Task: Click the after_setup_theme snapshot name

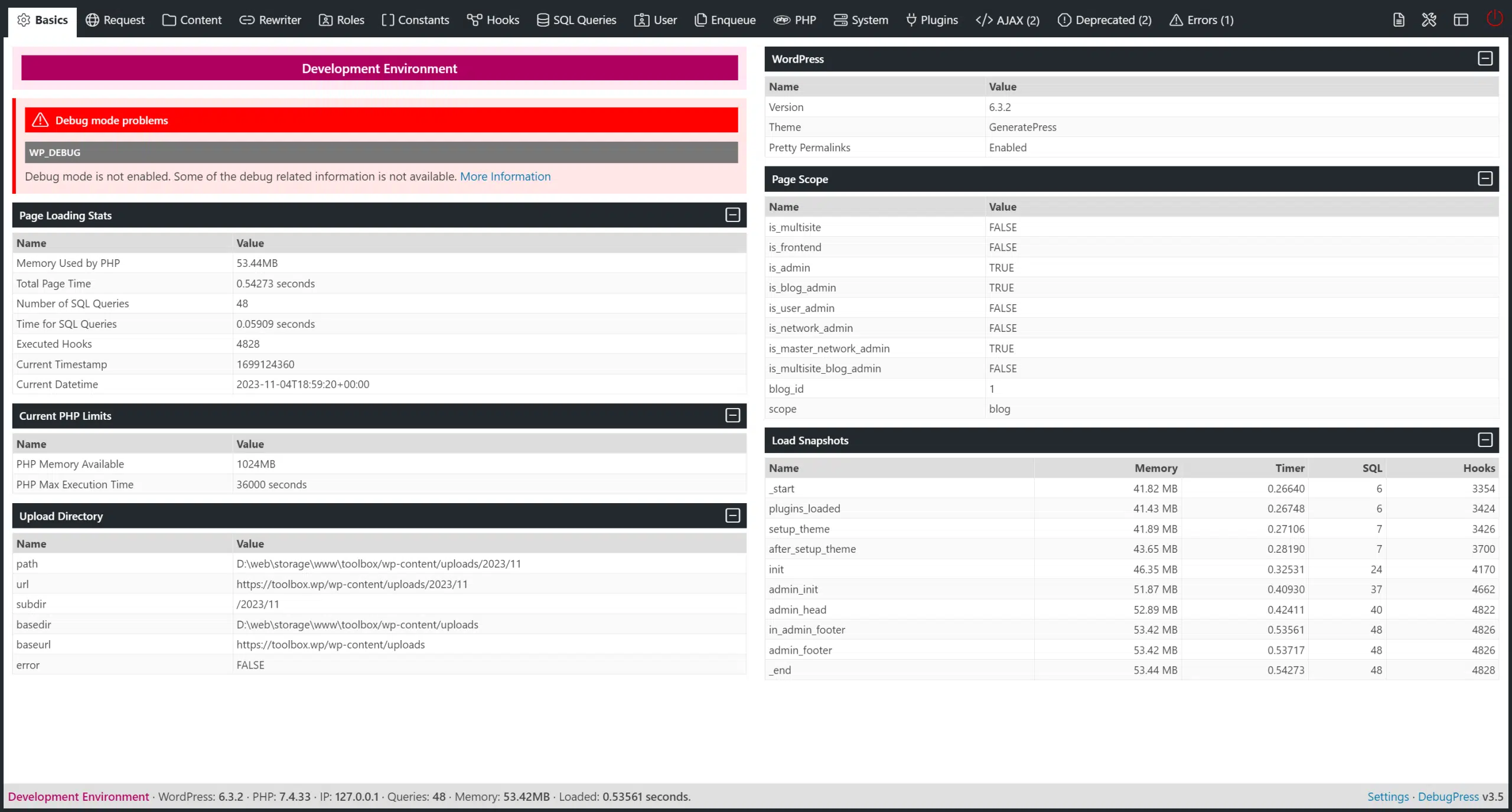Action: point(812,549)
